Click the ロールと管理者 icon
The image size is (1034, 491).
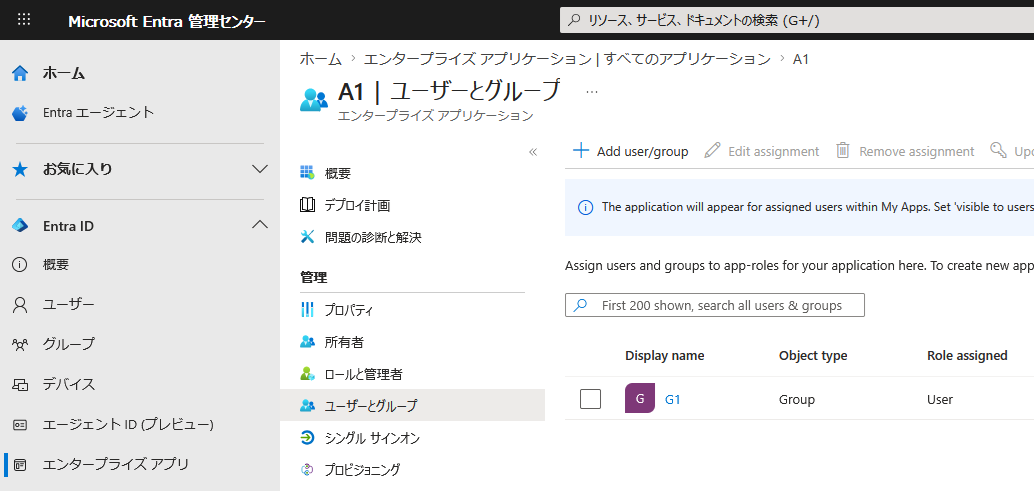click(307, 374)
